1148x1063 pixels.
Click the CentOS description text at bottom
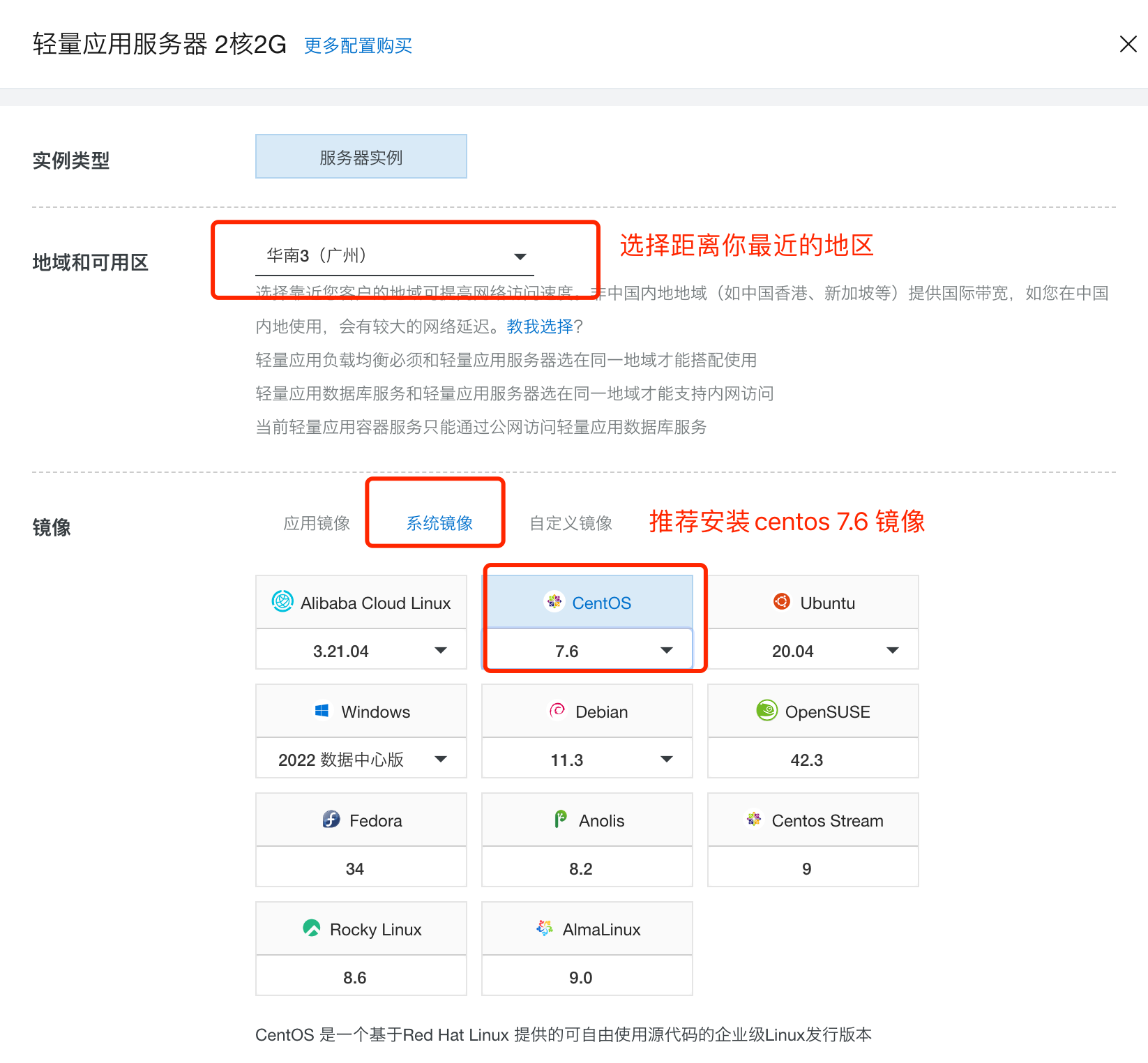pyautogui.click(x=564, y=1034)
